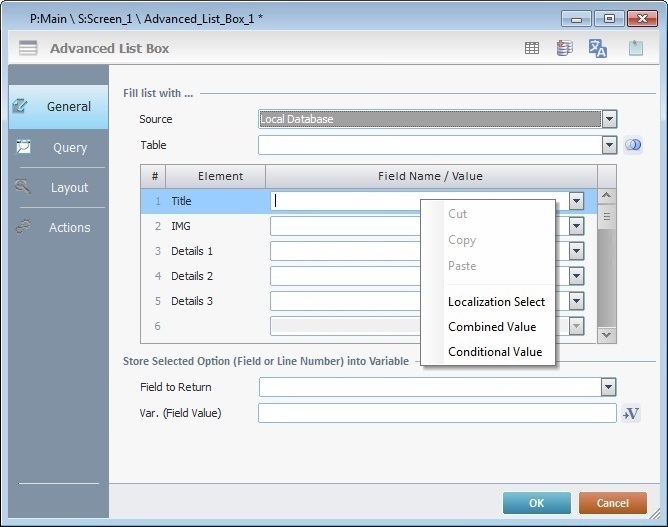Click the database stack icon with red plus
The width and height of the screenshot is (668, 527).
(x=565, y=48)
